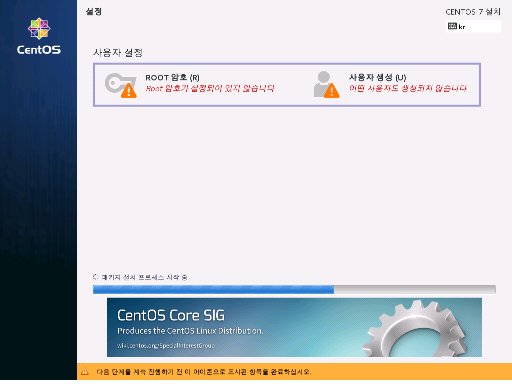Viewport: 512px width, 384px height.
Task: Click the blue installation progress bar
Action: 213,289
